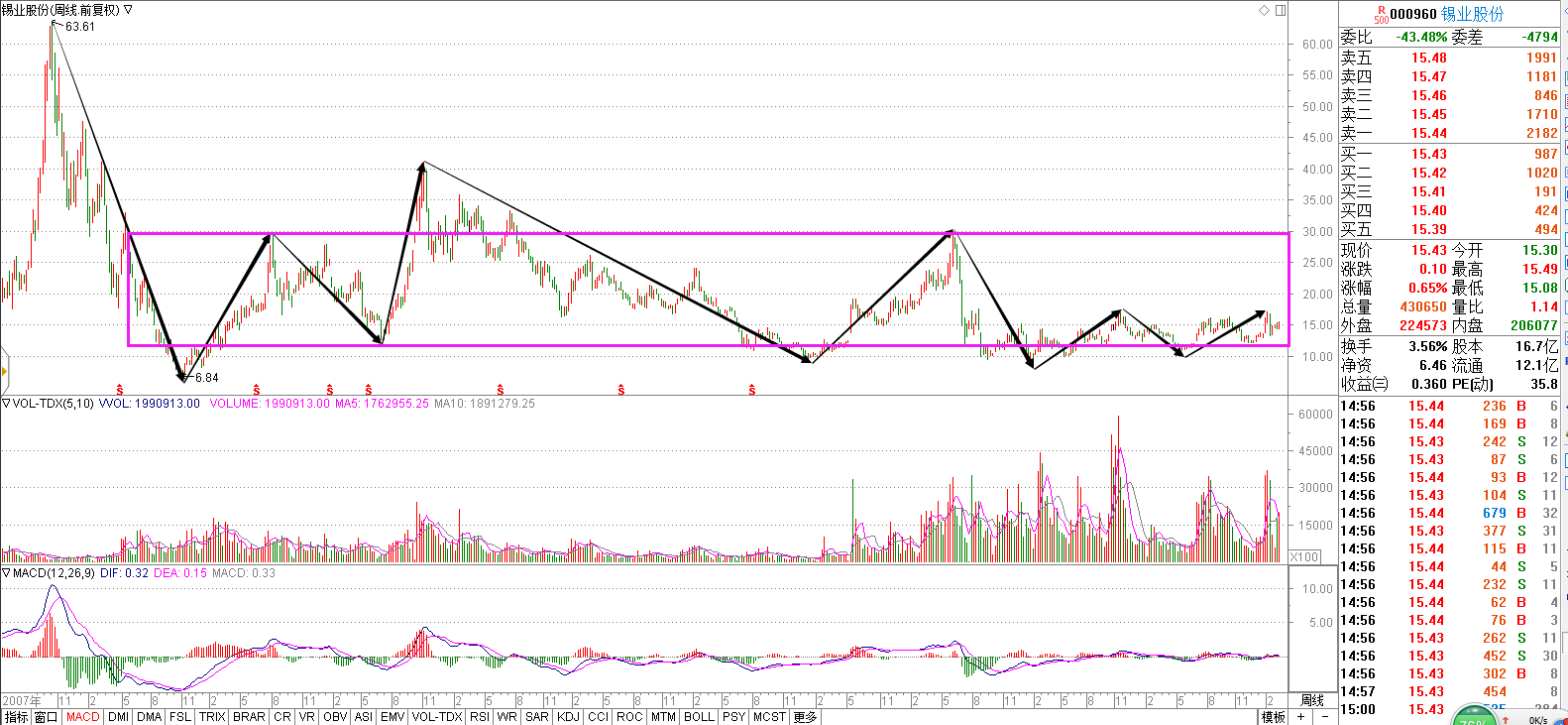
Task: Switch to the DMI indicator tab
Action: coord(118,717)
